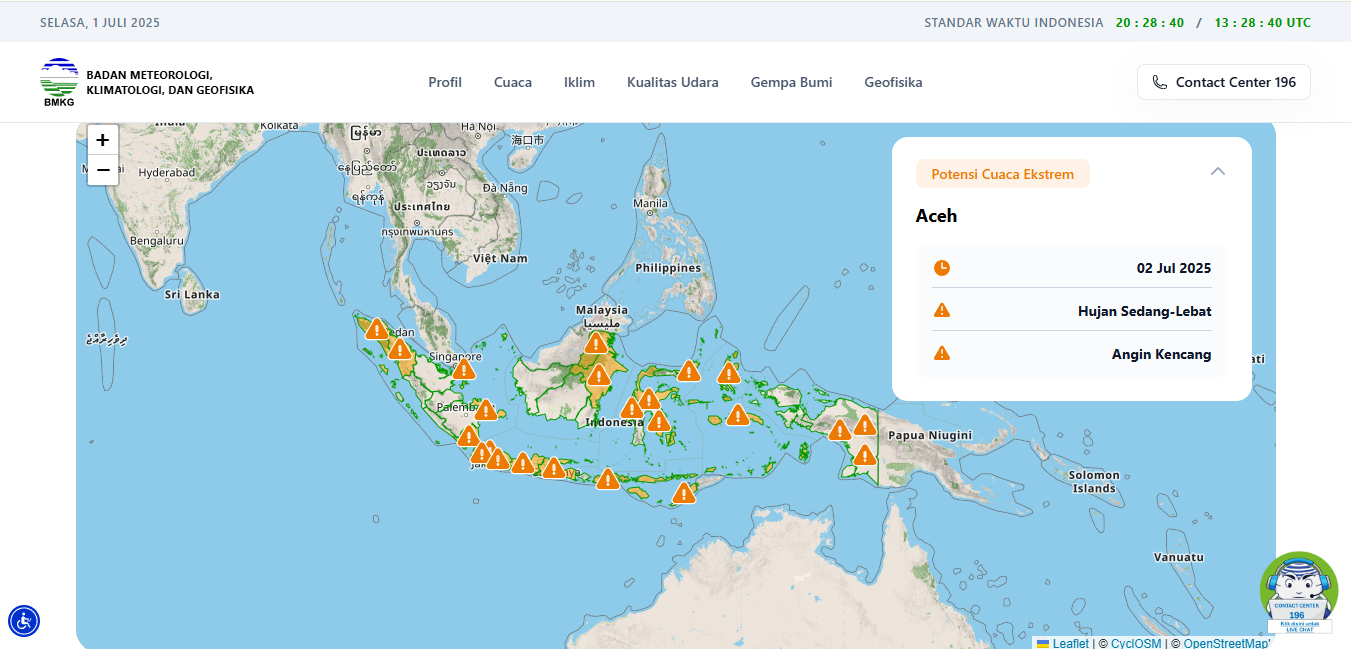Open the Geofisika menu

click(893, 82)
